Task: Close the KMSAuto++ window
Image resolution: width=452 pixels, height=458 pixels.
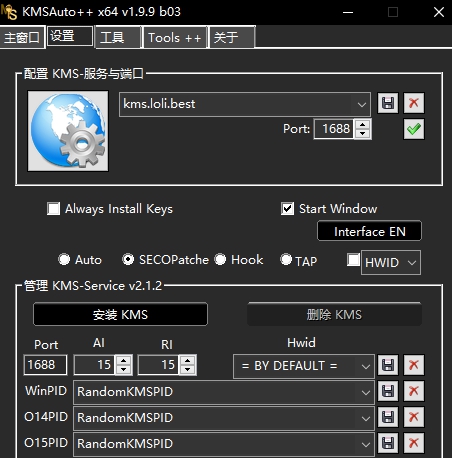Action: pos(439,12)
